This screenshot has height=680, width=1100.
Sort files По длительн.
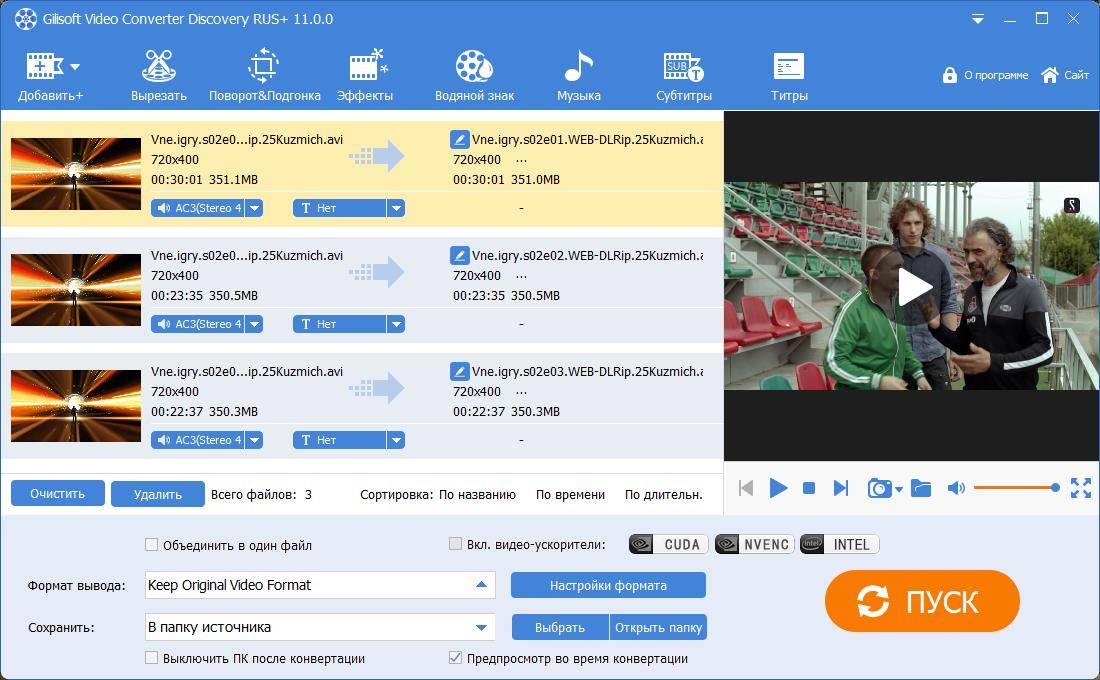[x=664, y=495]
